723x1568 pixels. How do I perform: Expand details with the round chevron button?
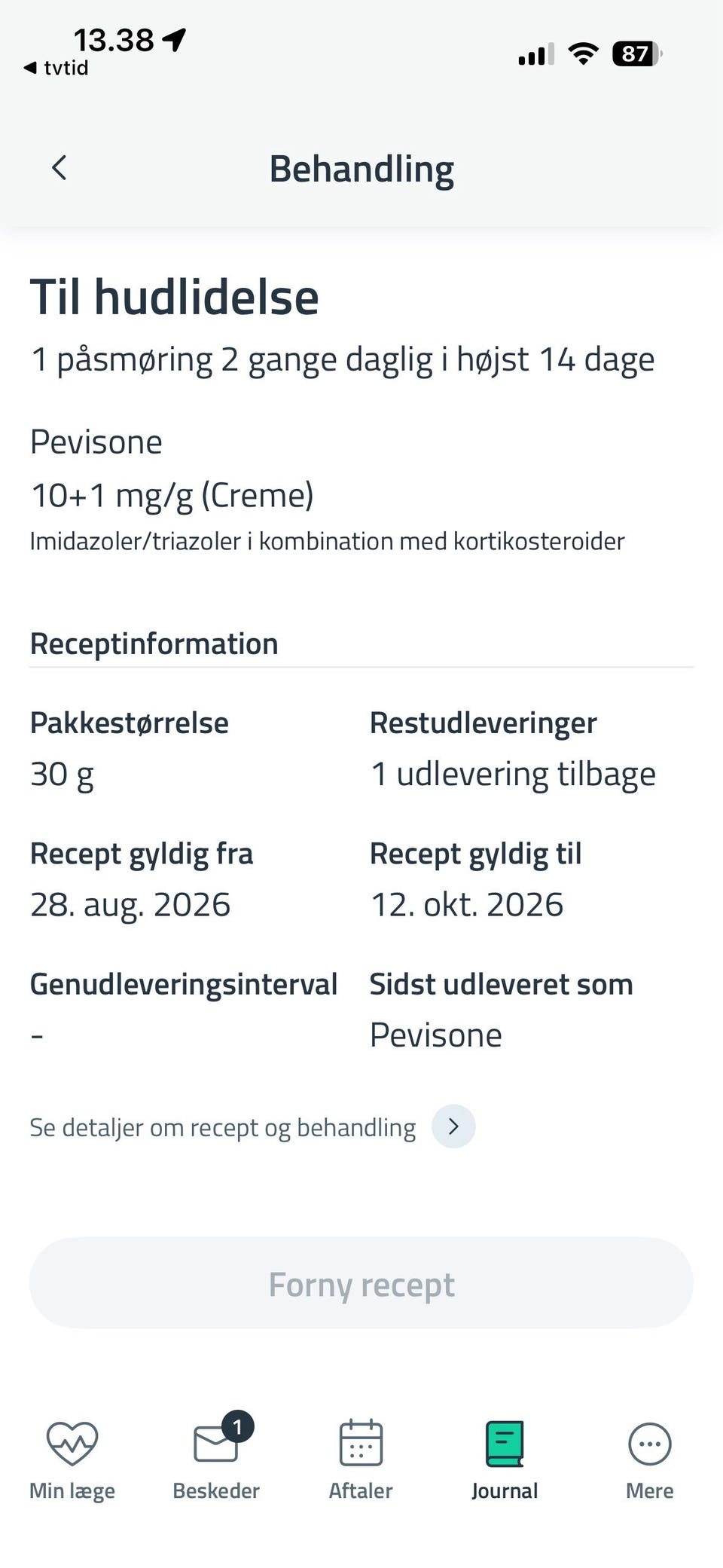[x=453, y=1126]
